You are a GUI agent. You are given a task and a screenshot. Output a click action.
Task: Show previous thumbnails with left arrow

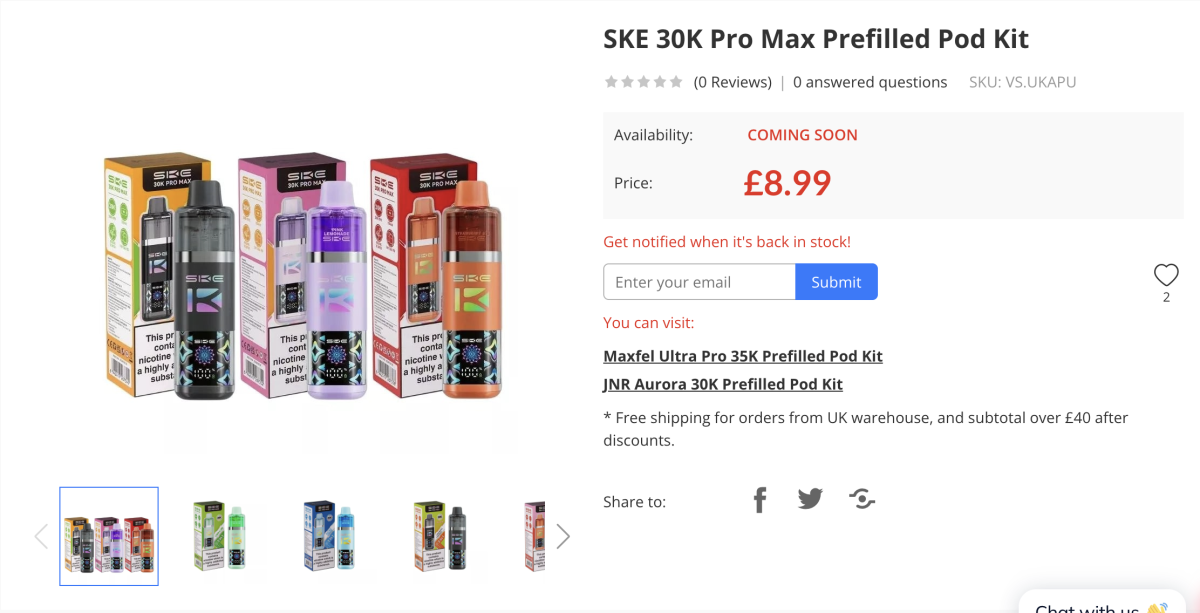tap(41, 537)
